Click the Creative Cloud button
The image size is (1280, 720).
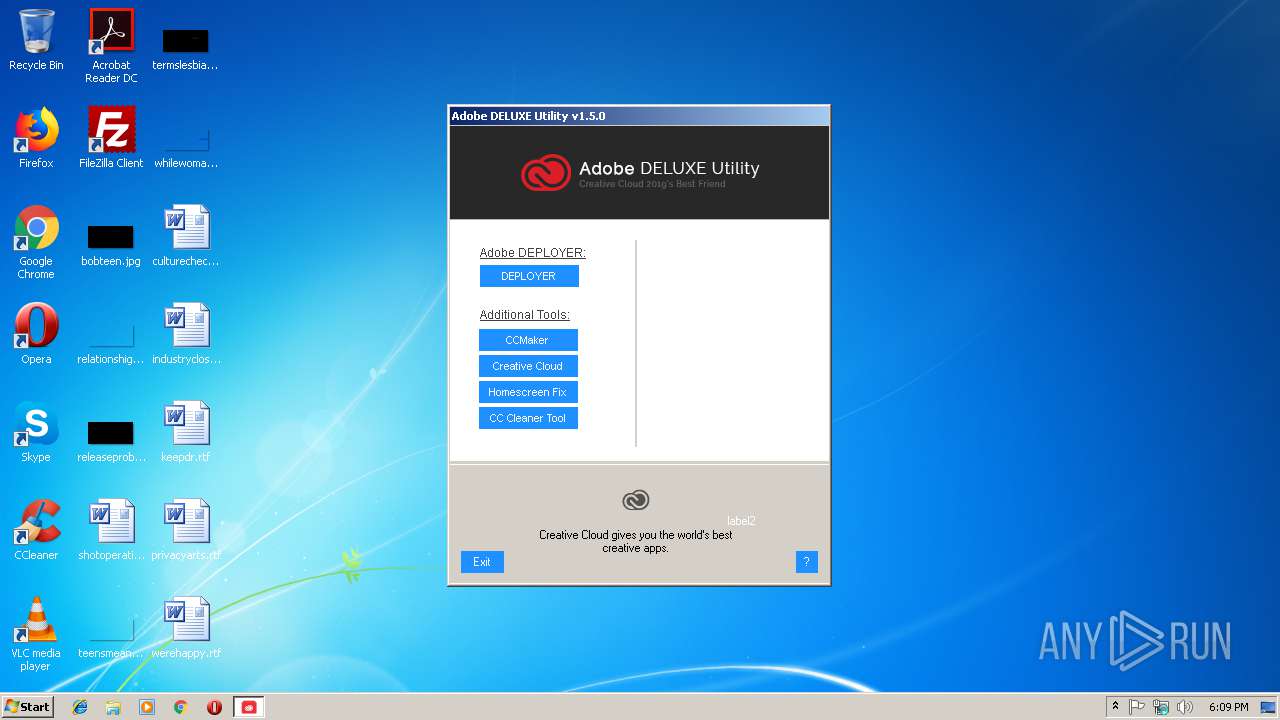527,366
